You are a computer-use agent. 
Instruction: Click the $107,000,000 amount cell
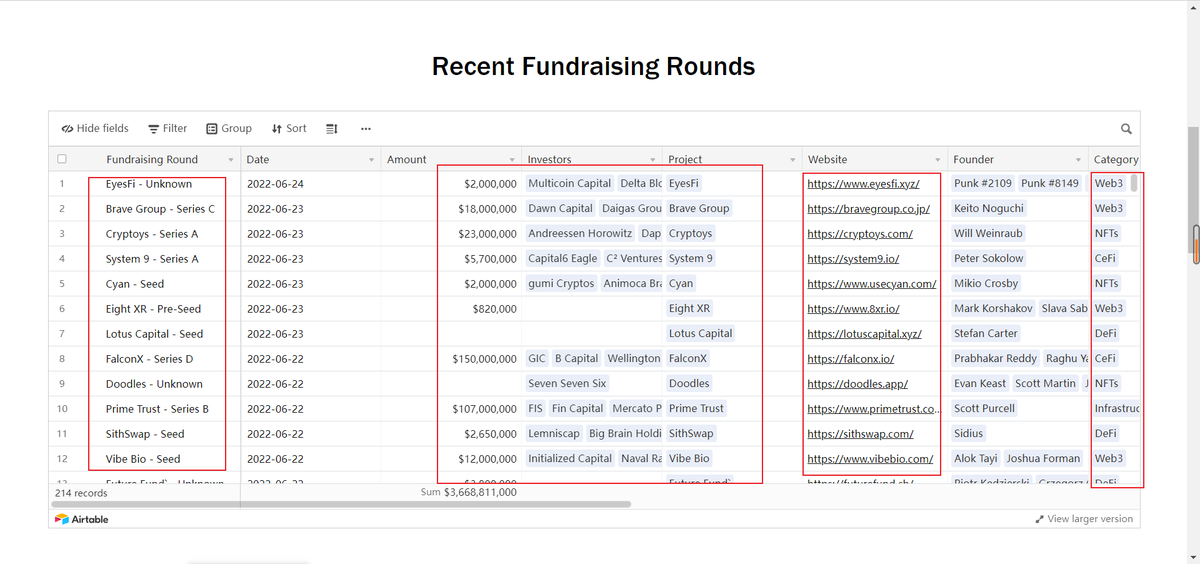pos(452,409)
